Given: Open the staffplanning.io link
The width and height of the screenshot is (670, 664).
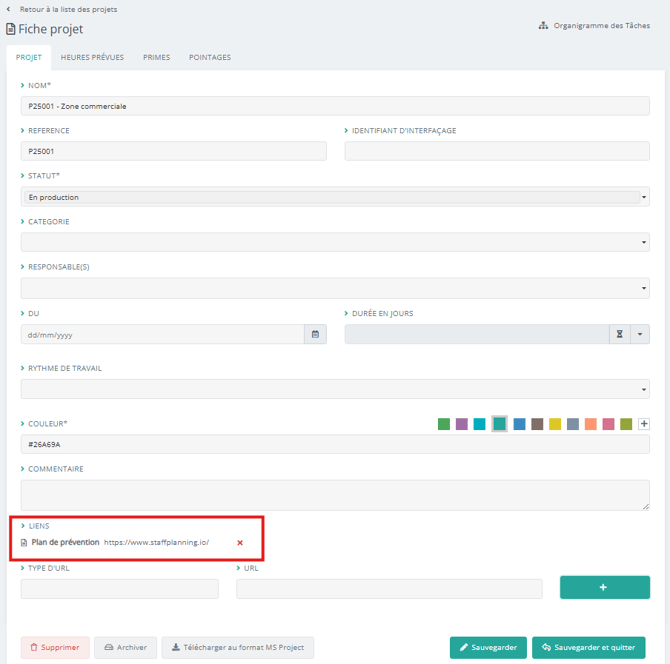Looking at the screenshot, I should point(156,542).
